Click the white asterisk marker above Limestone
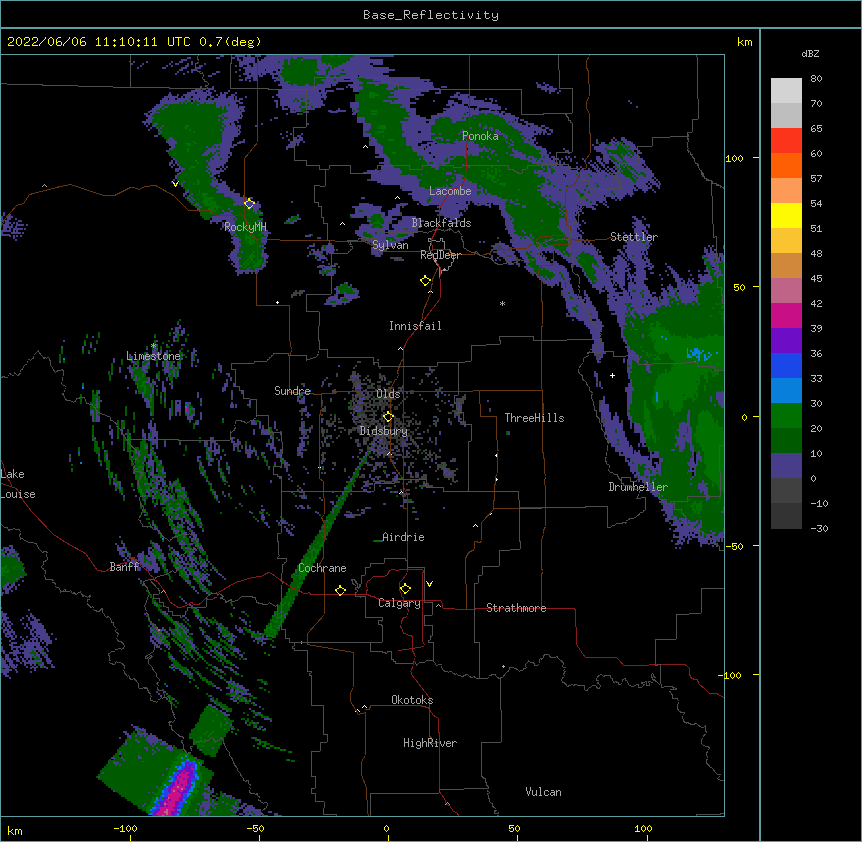Screen dimensions: 862x842 (x=153, y=346)
